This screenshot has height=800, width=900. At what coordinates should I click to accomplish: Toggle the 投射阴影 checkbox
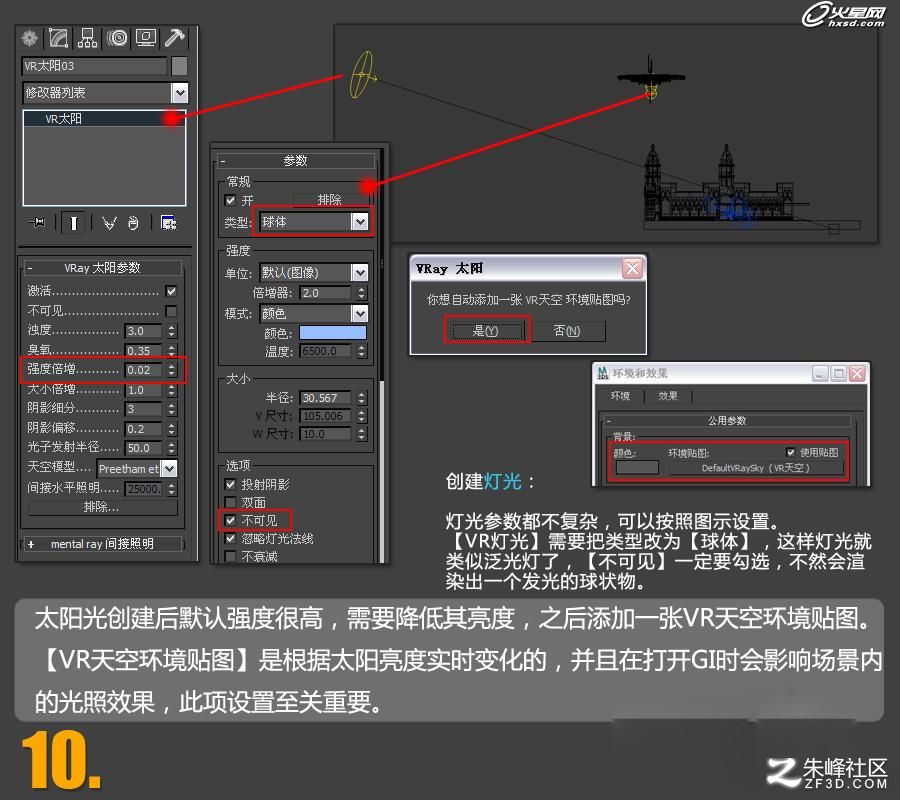coord(231,484)
